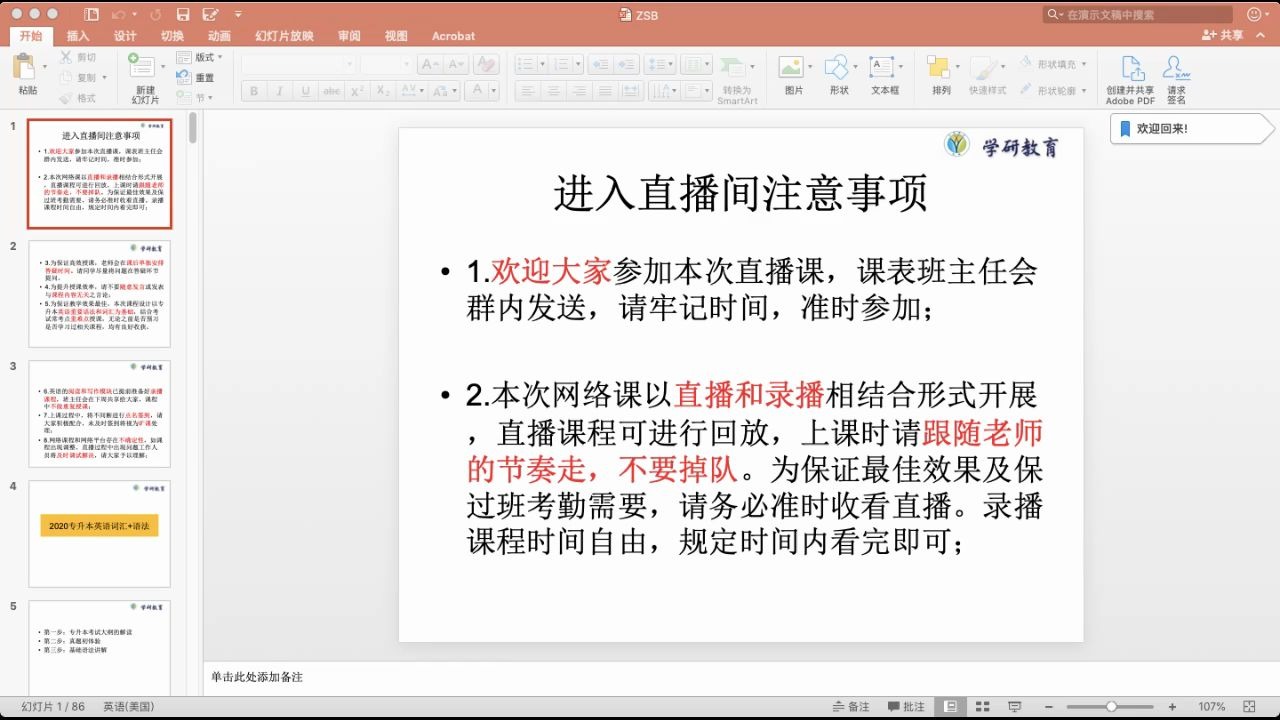
Task: Open the Slide Show (幻灯片放映) tab
Action: pos(284,36)
